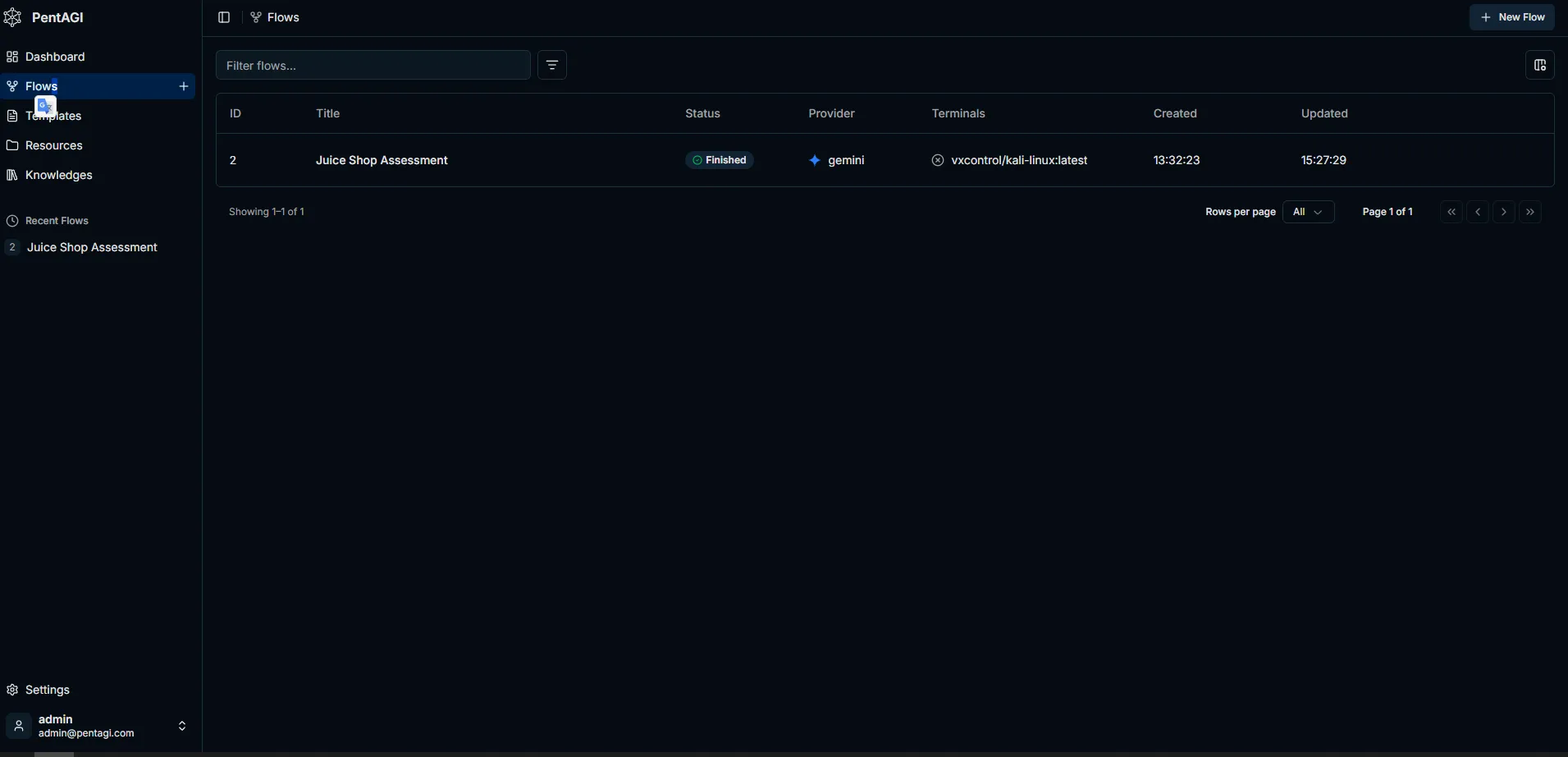Click the gemini provider sparkle icon
The height and width of the screenshot is (757, 1568).
(815, 160)
